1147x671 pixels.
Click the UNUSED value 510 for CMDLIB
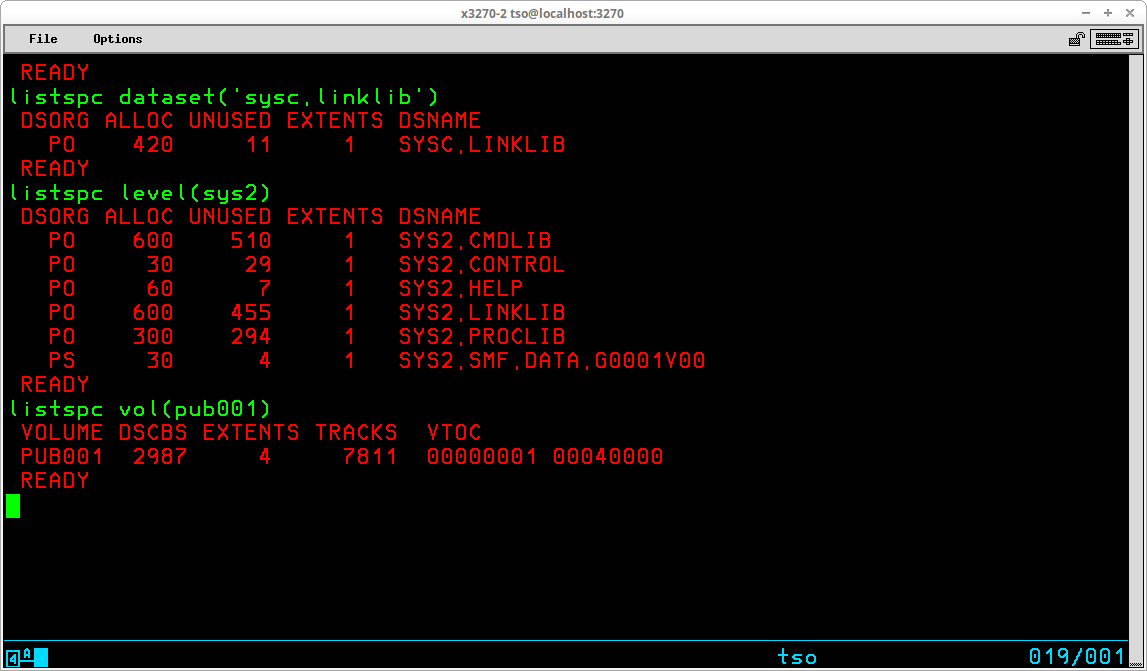click(x=251, y=241)
